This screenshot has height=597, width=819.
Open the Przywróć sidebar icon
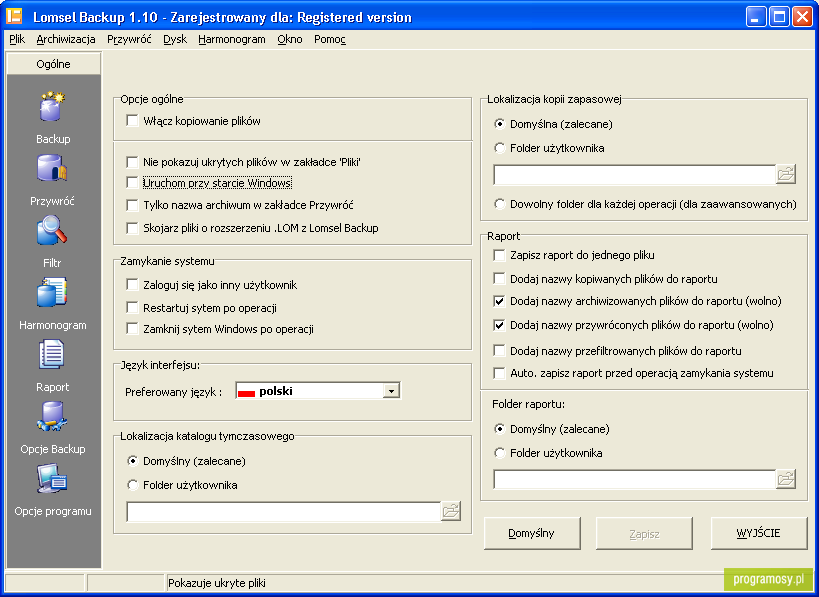click(x=52, y=168)
